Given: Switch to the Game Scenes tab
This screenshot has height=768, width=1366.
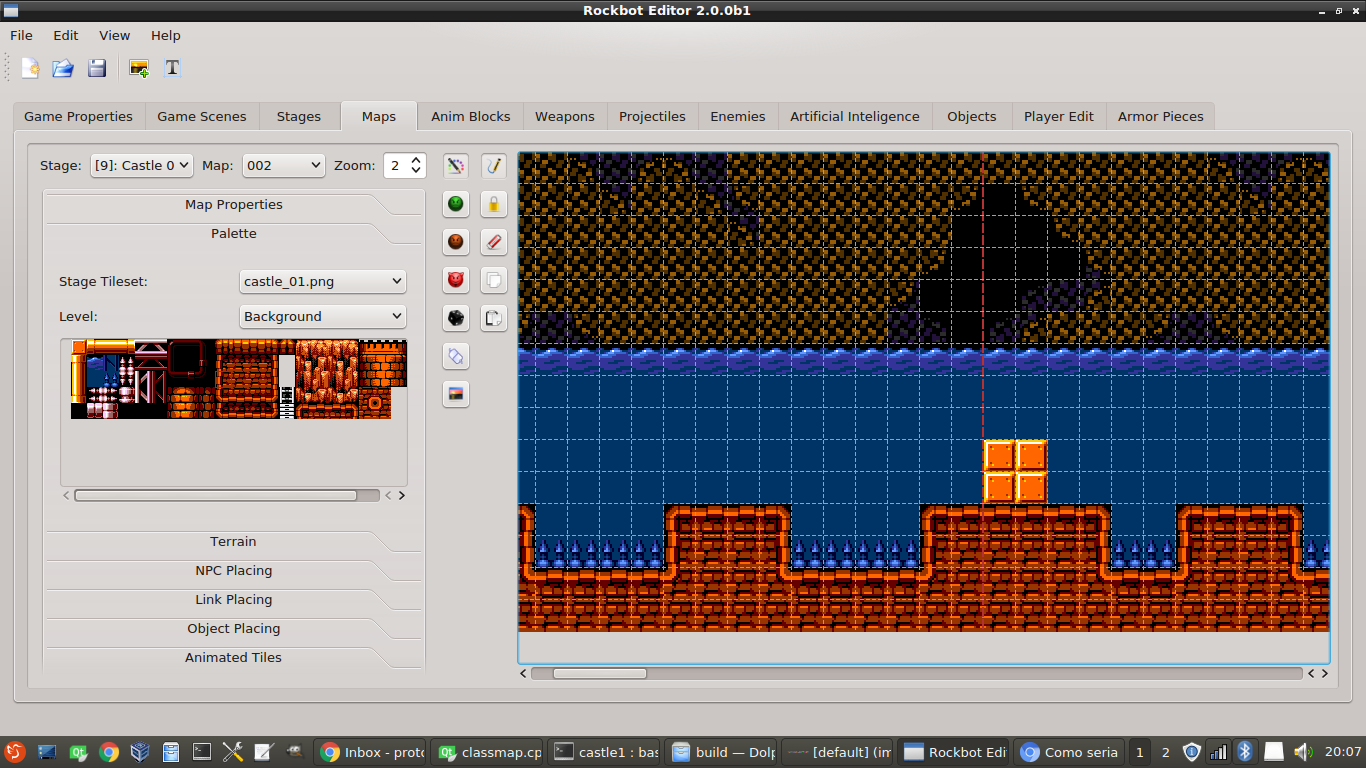Looking at the screenshot, I should [x=202, y=116].
